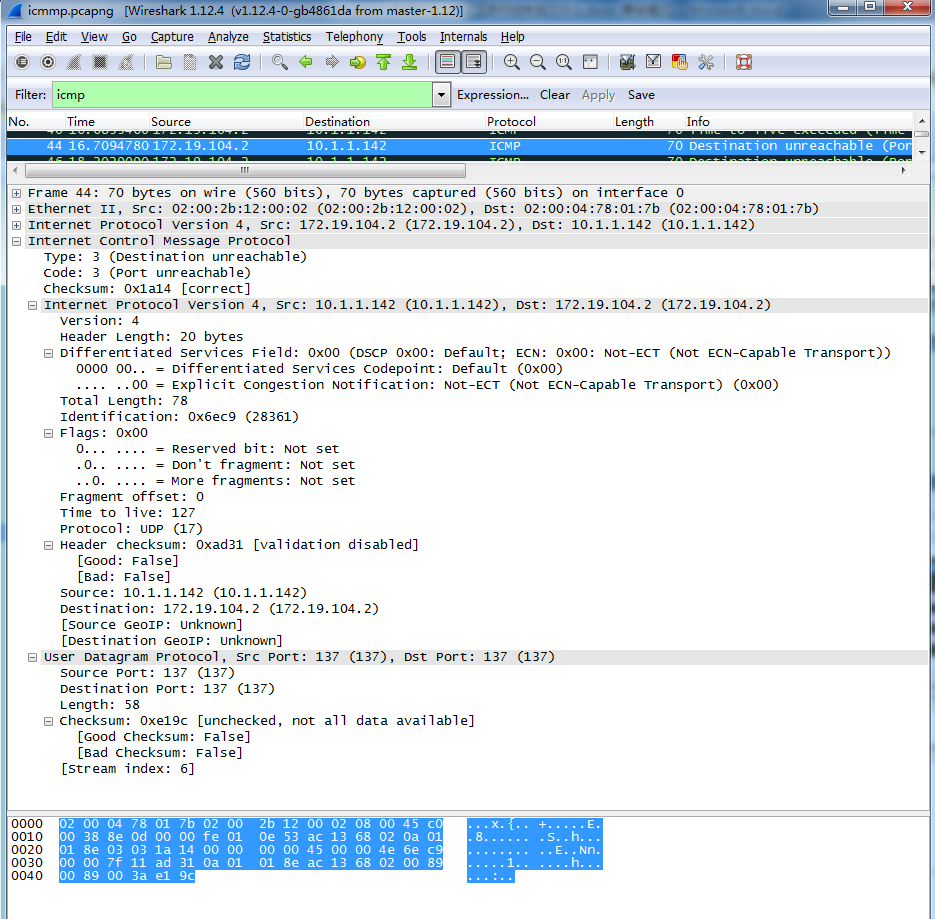This screenshot has width=935, height=919.
Task: Save this capture file icon
Action: (x=190, y=62)
